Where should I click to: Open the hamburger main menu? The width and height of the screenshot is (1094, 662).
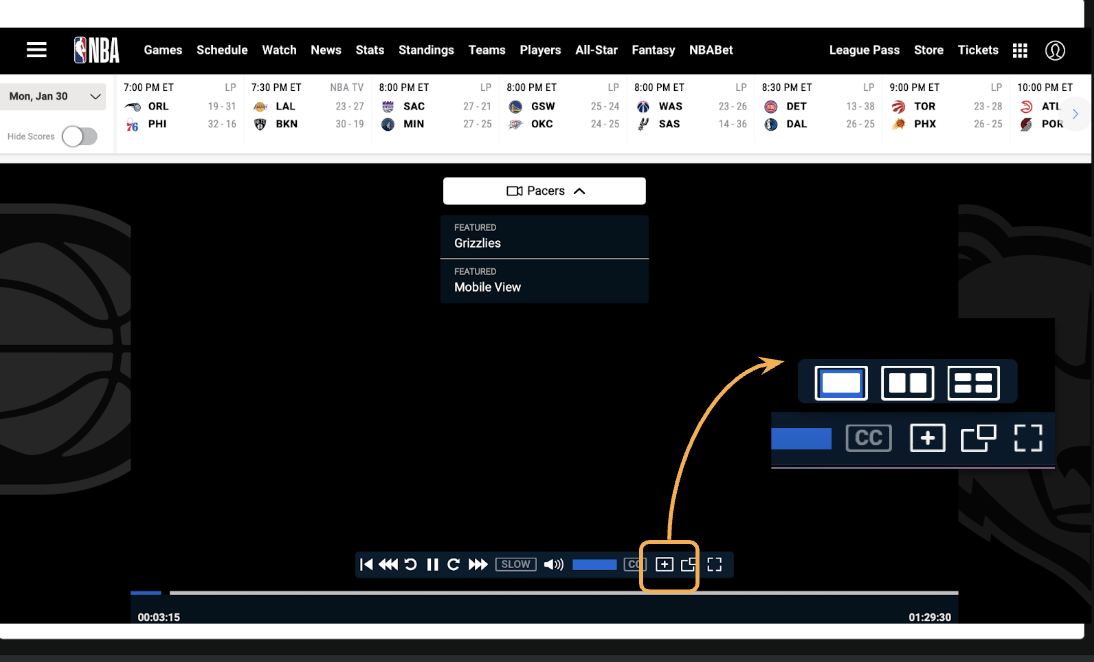click(36, 50)
